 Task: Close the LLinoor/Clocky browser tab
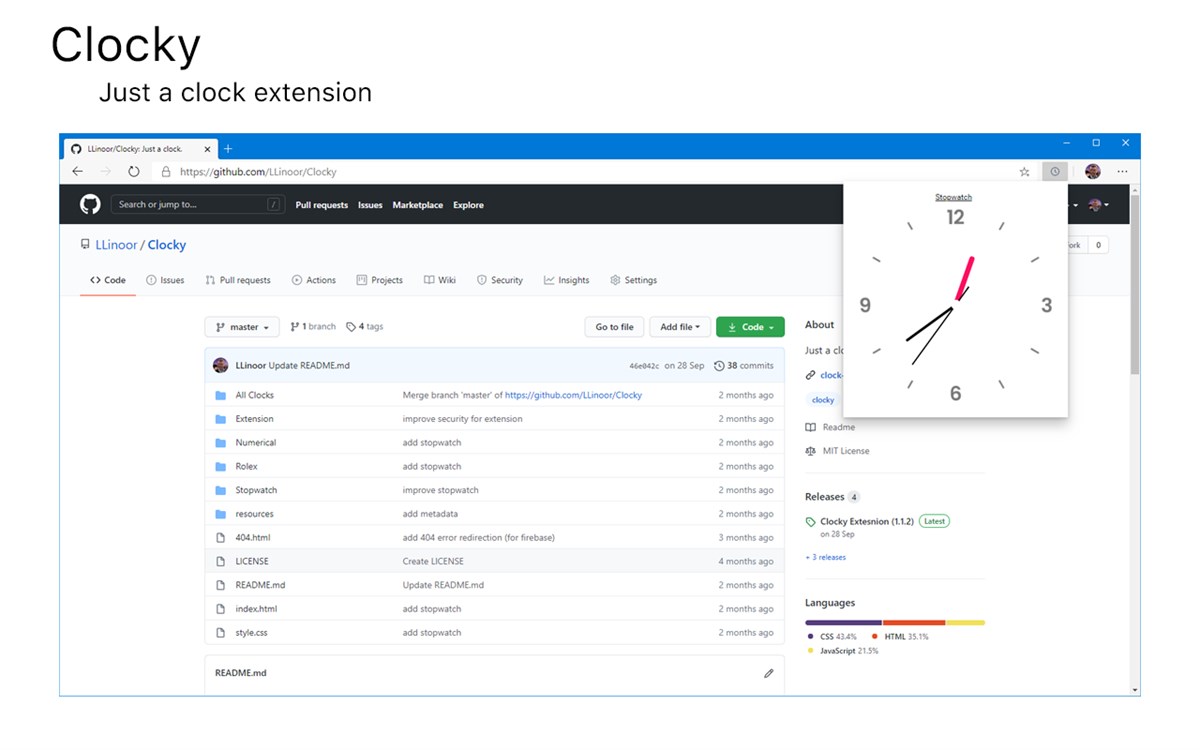click(208, 149)
